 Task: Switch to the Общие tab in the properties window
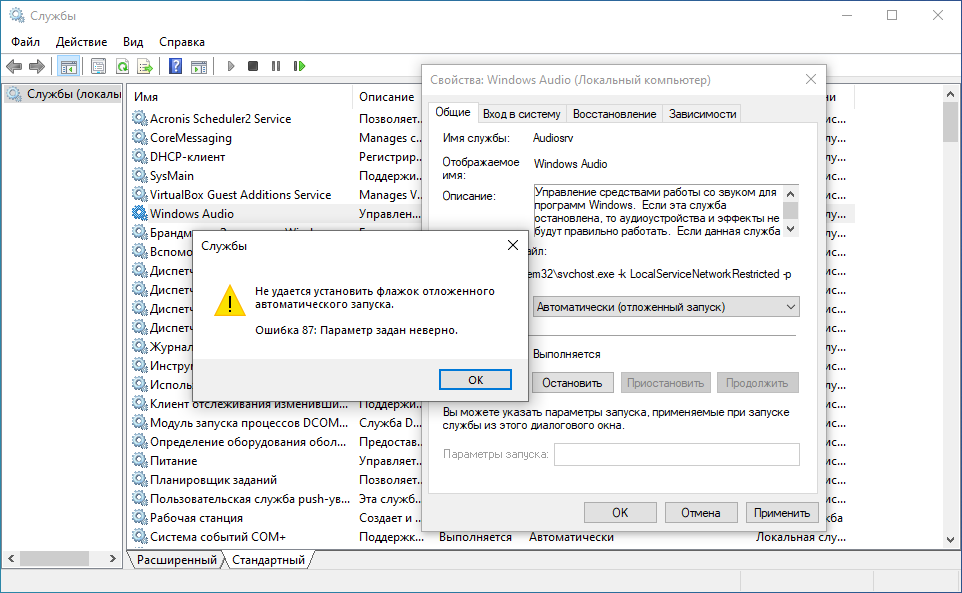(453, 112)
